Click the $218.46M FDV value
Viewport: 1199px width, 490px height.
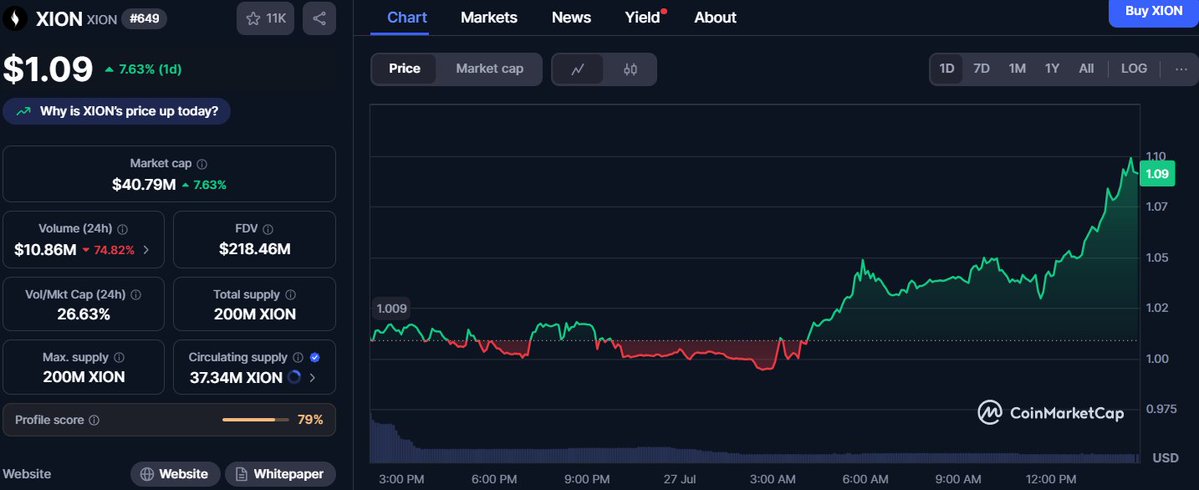pyautogui.click(x=255, y=249)
